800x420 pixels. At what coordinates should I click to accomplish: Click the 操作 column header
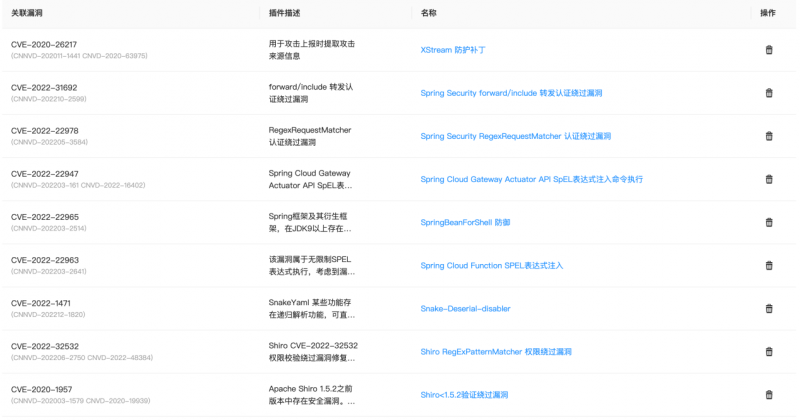[768, 13]
